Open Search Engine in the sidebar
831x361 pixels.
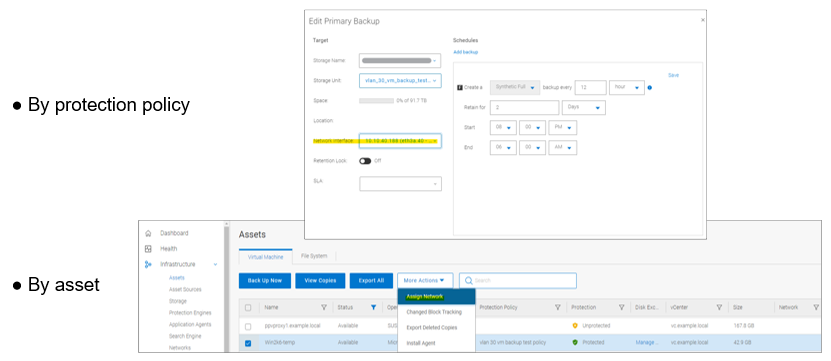click(184, 336)
